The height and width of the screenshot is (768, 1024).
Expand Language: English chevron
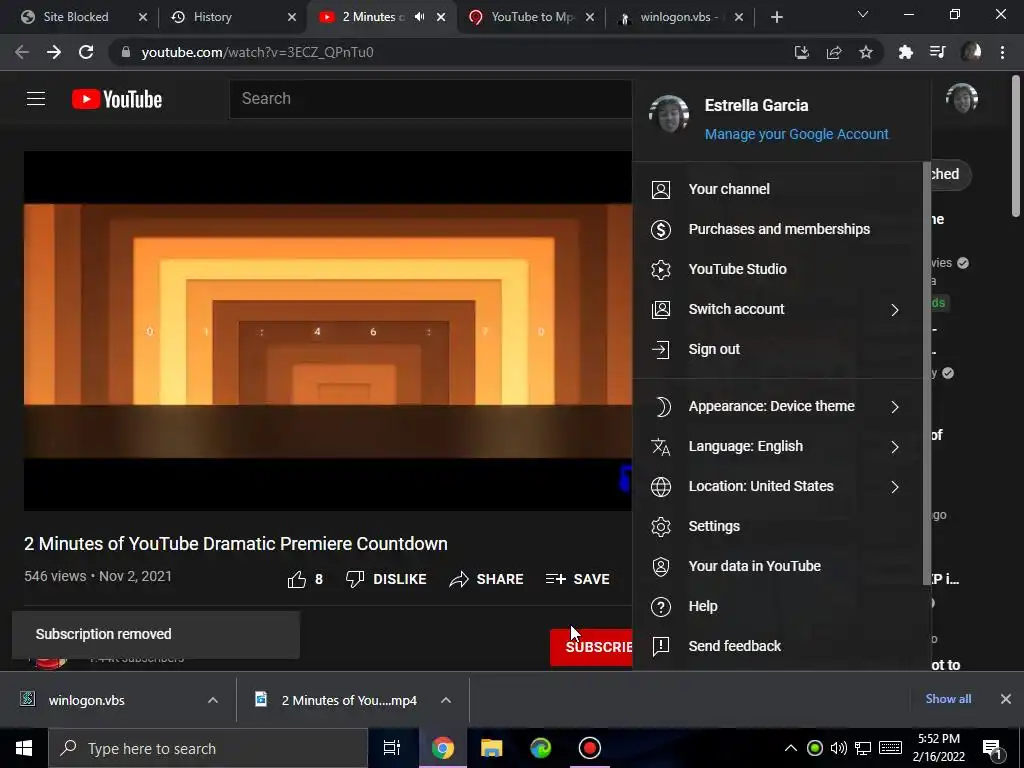coord(895,447)
